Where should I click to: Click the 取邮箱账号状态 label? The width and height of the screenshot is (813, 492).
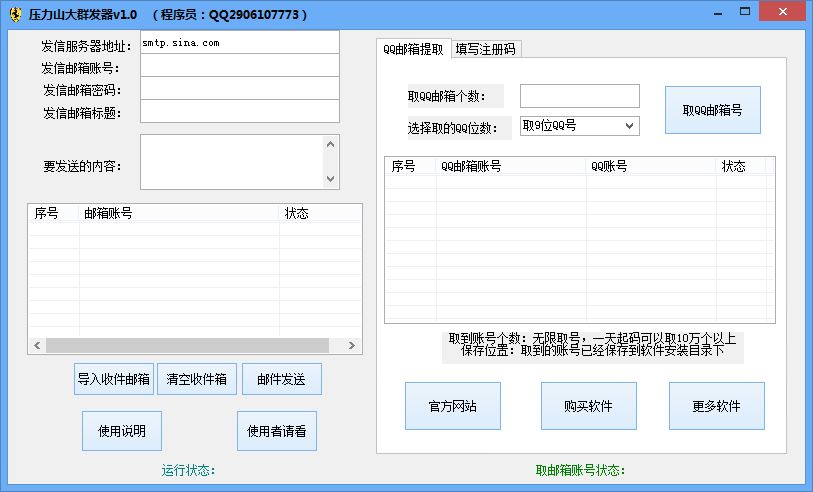580,470
